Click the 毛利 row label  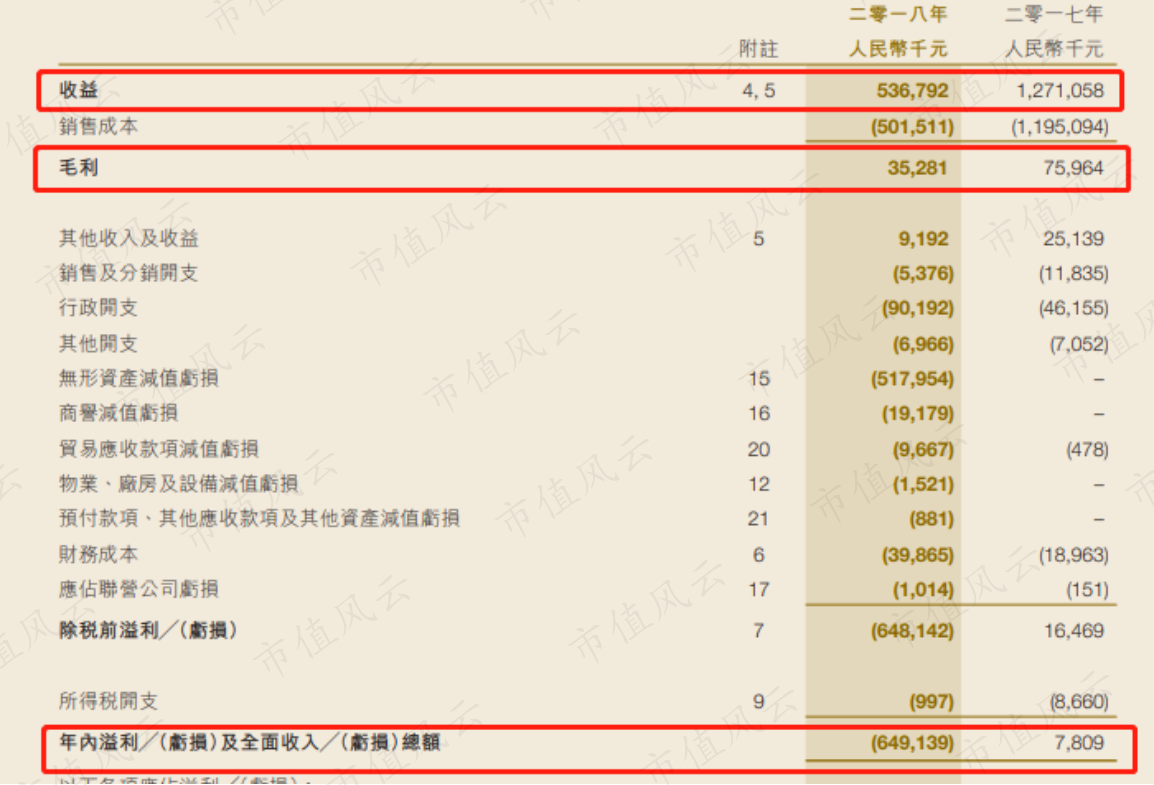[79, 168]
